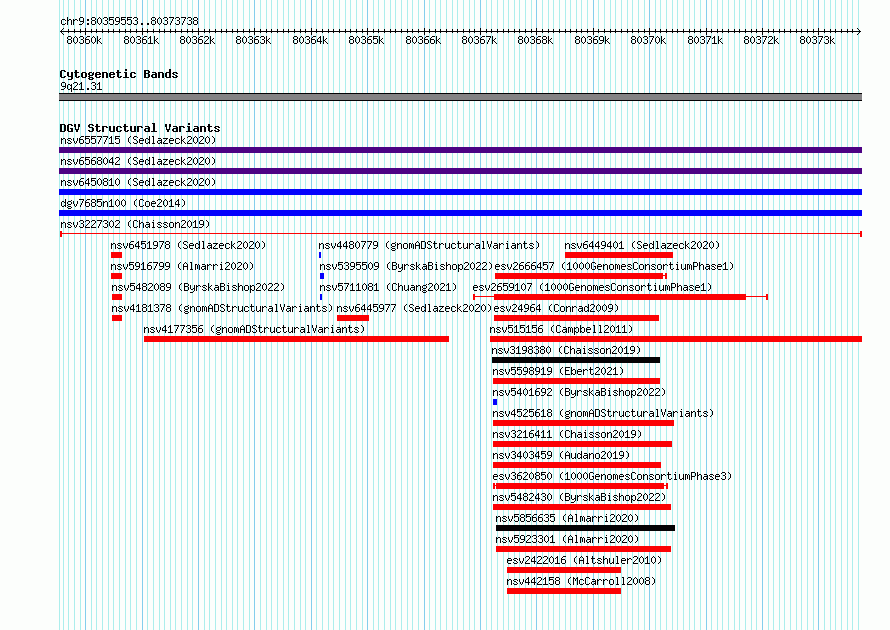This screenshot has height=630, width=890.
Task: Click nsv4480779 (gnomADStructuralVariants) label
Action: [429, 245]
